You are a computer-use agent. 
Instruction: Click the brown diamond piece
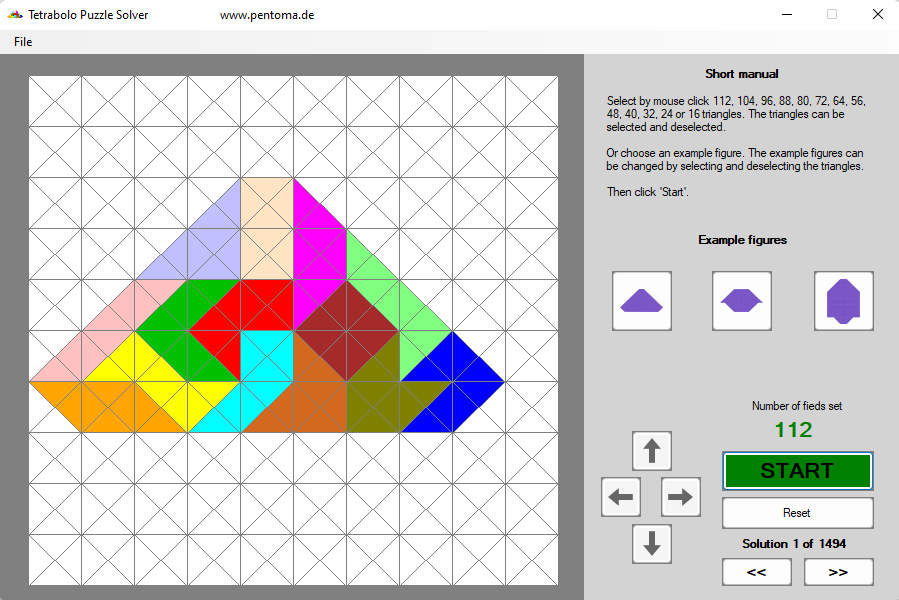[x=347, y=330]
